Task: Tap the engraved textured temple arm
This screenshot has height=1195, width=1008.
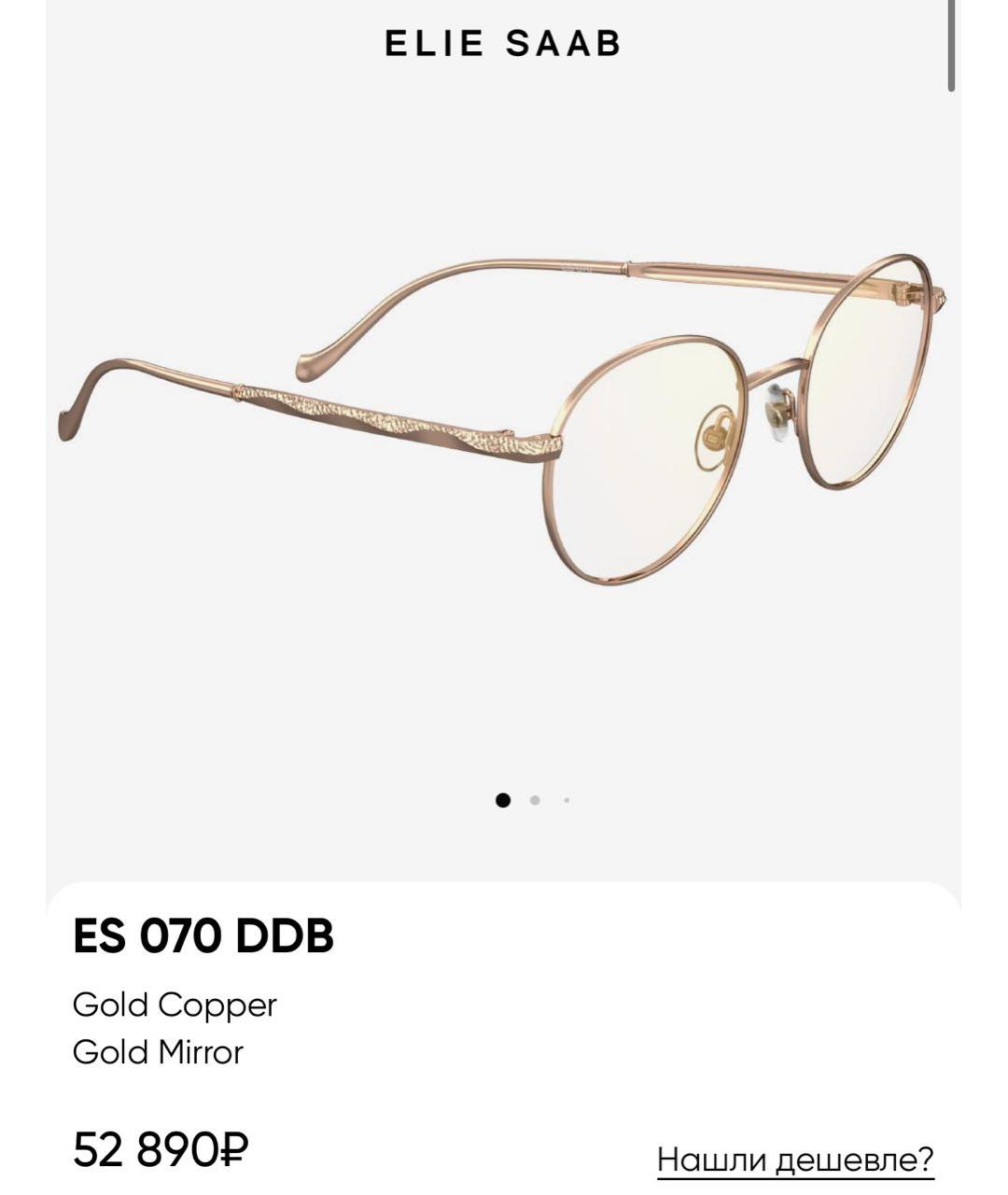Action: pos(397,418)
